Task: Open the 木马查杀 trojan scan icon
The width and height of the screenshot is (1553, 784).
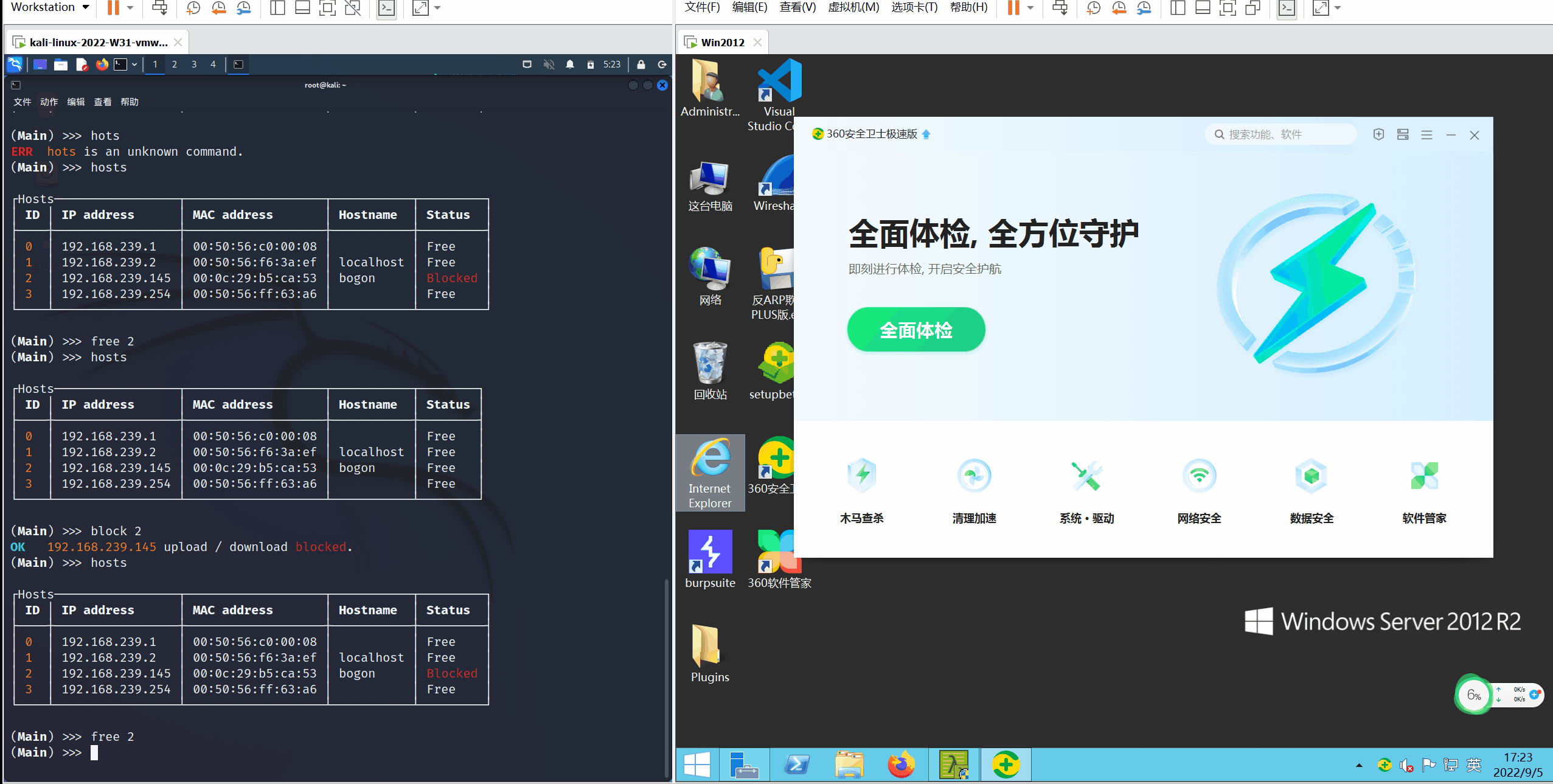Action: coord(861,476)
